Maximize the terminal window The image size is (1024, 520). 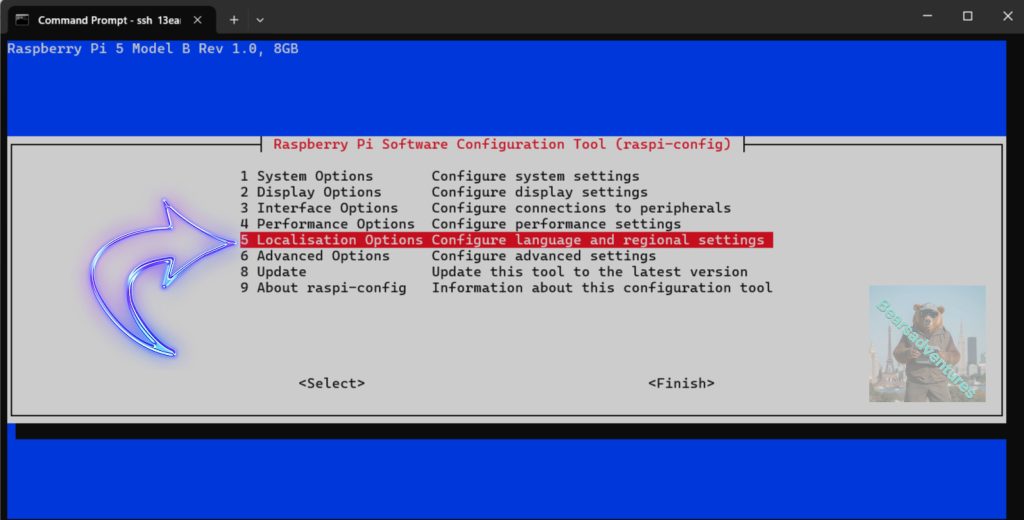pos(968,16)
